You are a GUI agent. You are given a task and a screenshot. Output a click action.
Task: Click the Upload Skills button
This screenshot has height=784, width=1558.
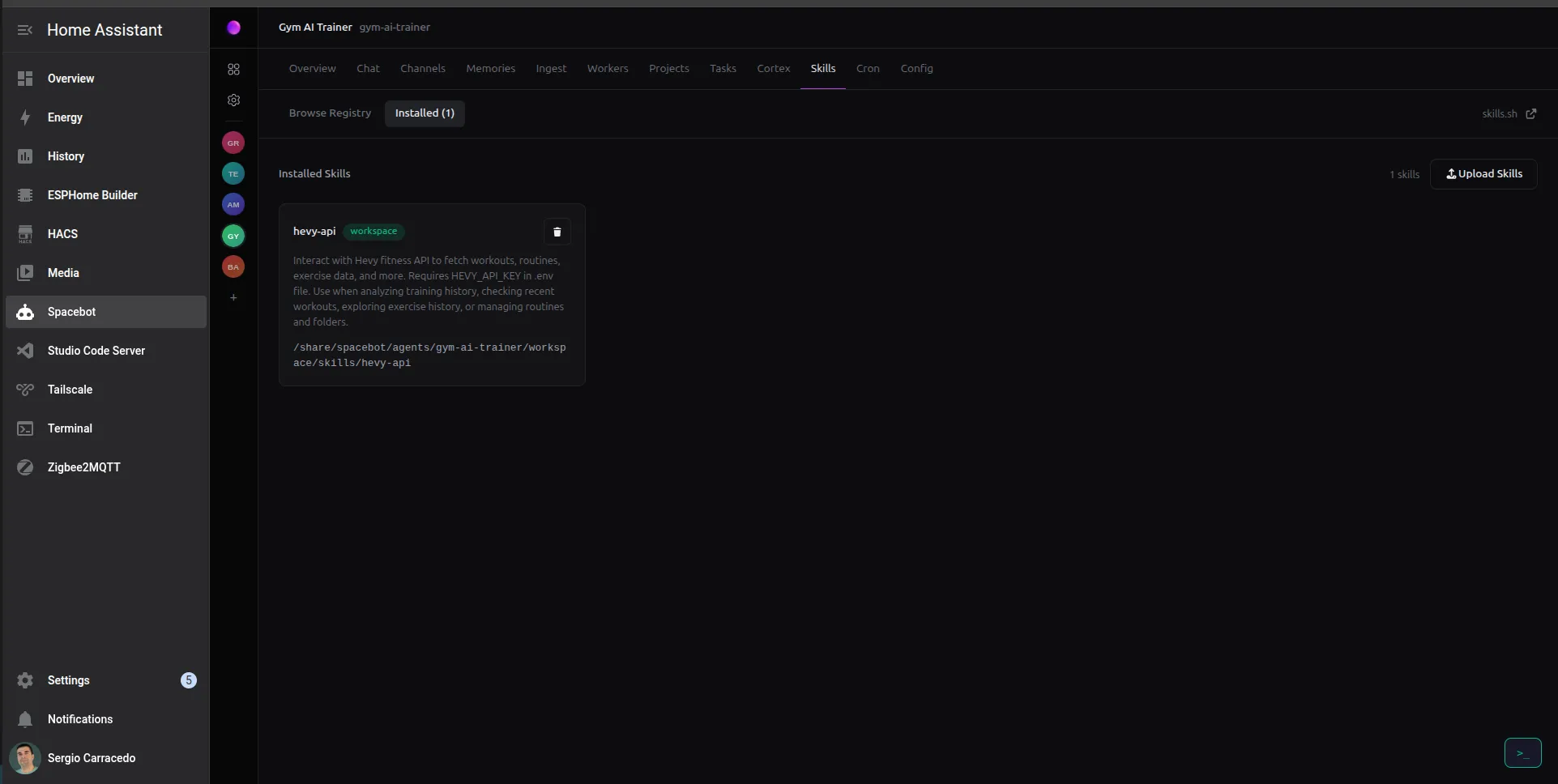coord(1483,174)
